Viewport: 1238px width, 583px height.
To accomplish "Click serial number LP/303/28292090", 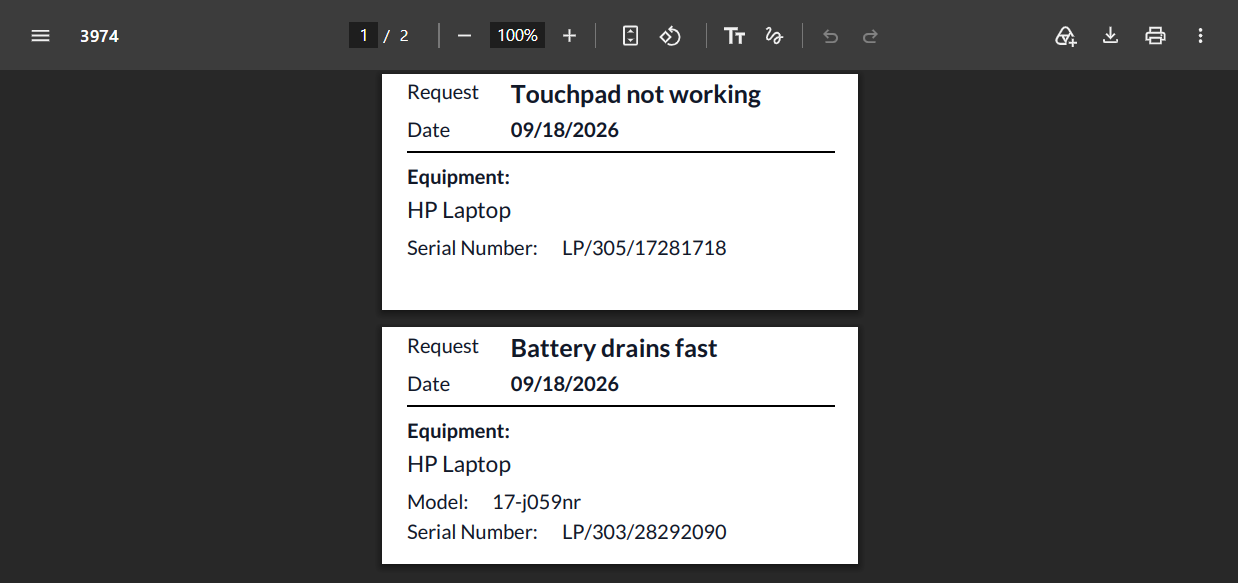I will 644,532.
